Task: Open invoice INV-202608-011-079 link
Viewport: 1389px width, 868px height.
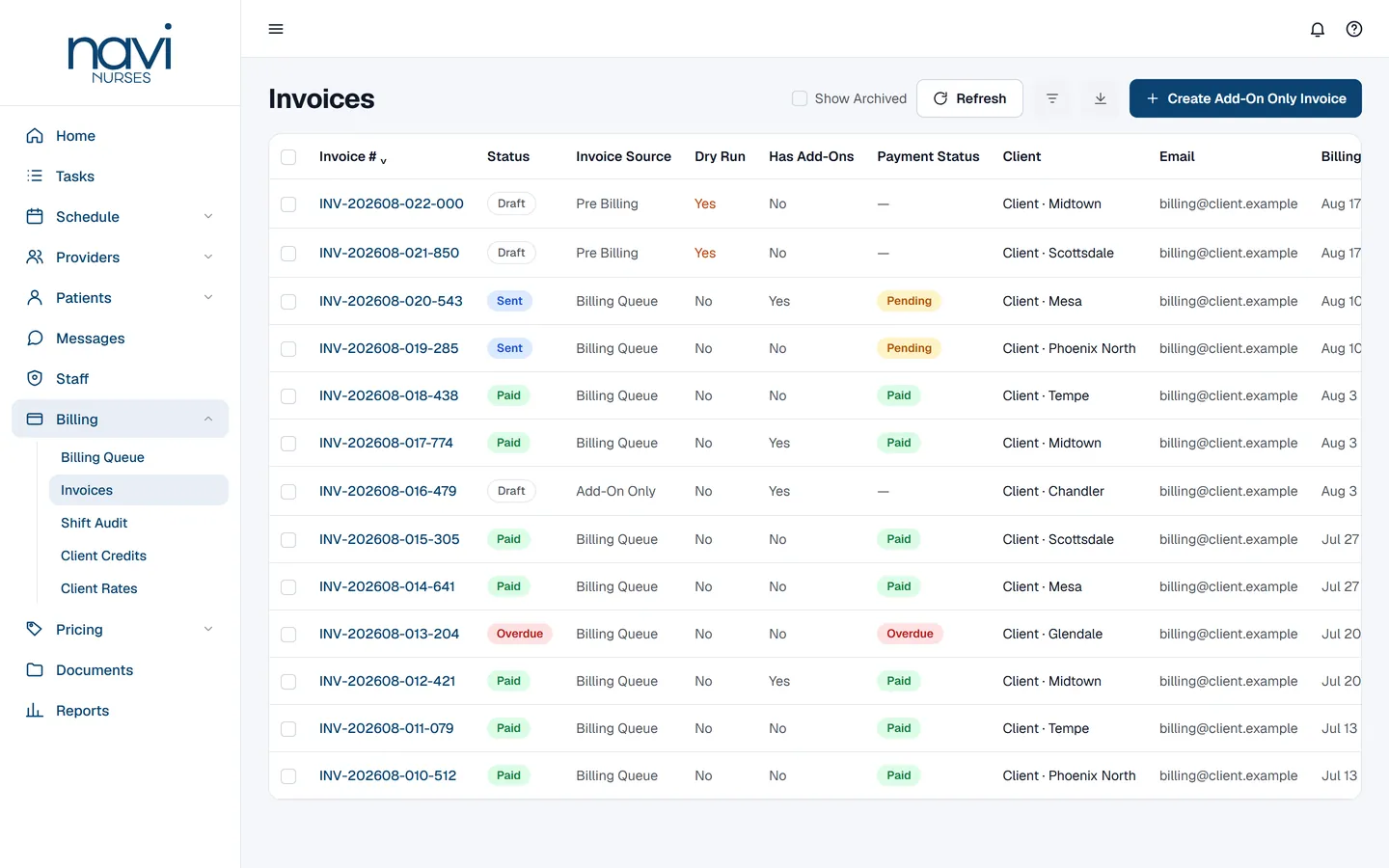Action: [386, 728]
